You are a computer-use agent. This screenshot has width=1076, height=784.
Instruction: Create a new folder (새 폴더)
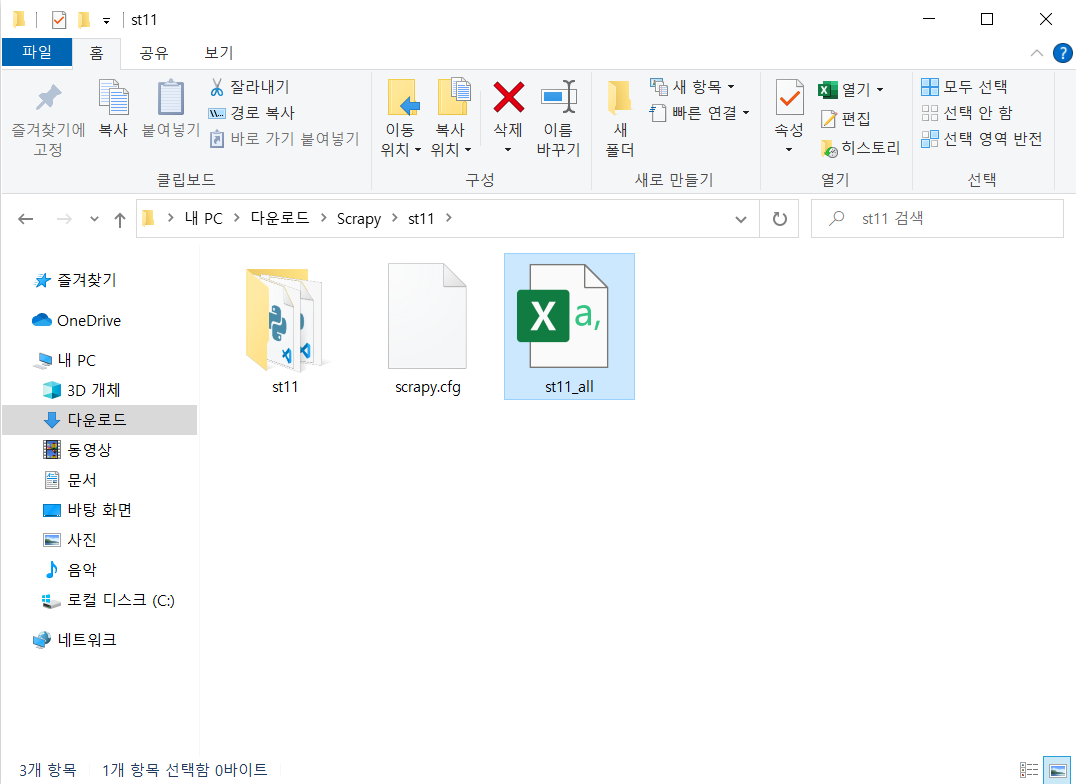point(620,118)
